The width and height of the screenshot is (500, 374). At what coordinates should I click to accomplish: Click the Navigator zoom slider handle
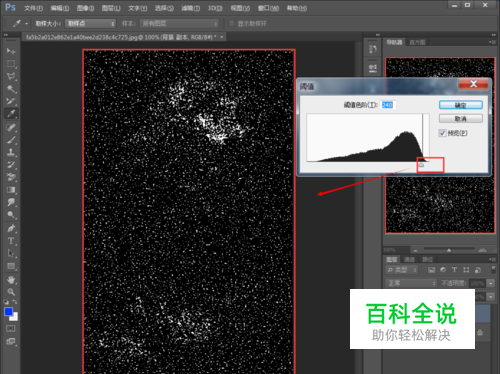pyautogui.click(x=449, y=250)
